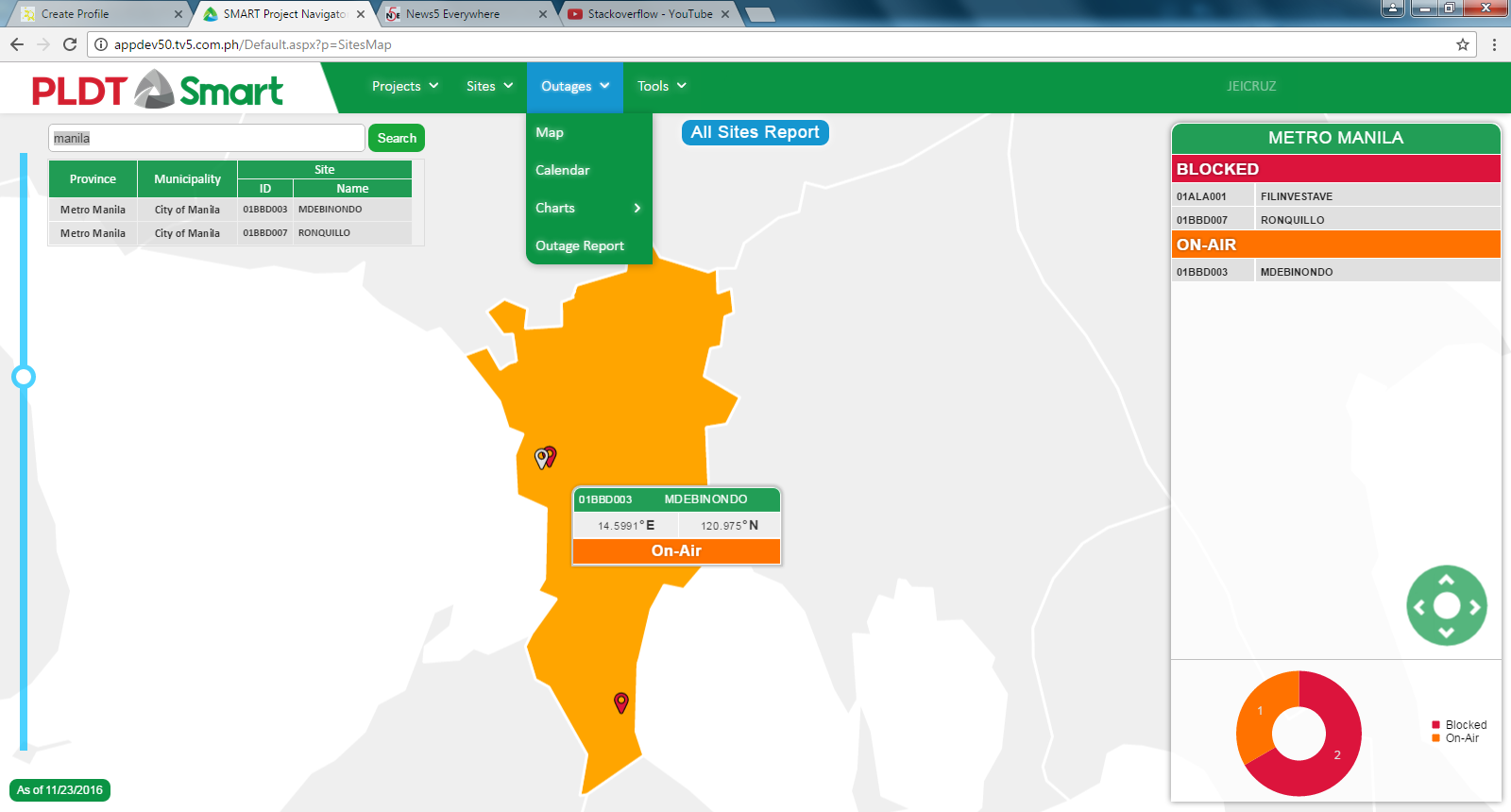Click site info icon in address bar

101,44
